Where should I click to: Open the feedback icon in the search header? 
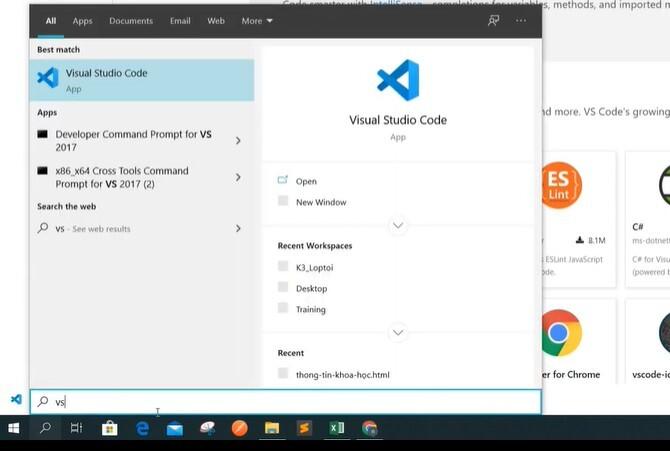(494, 21)
